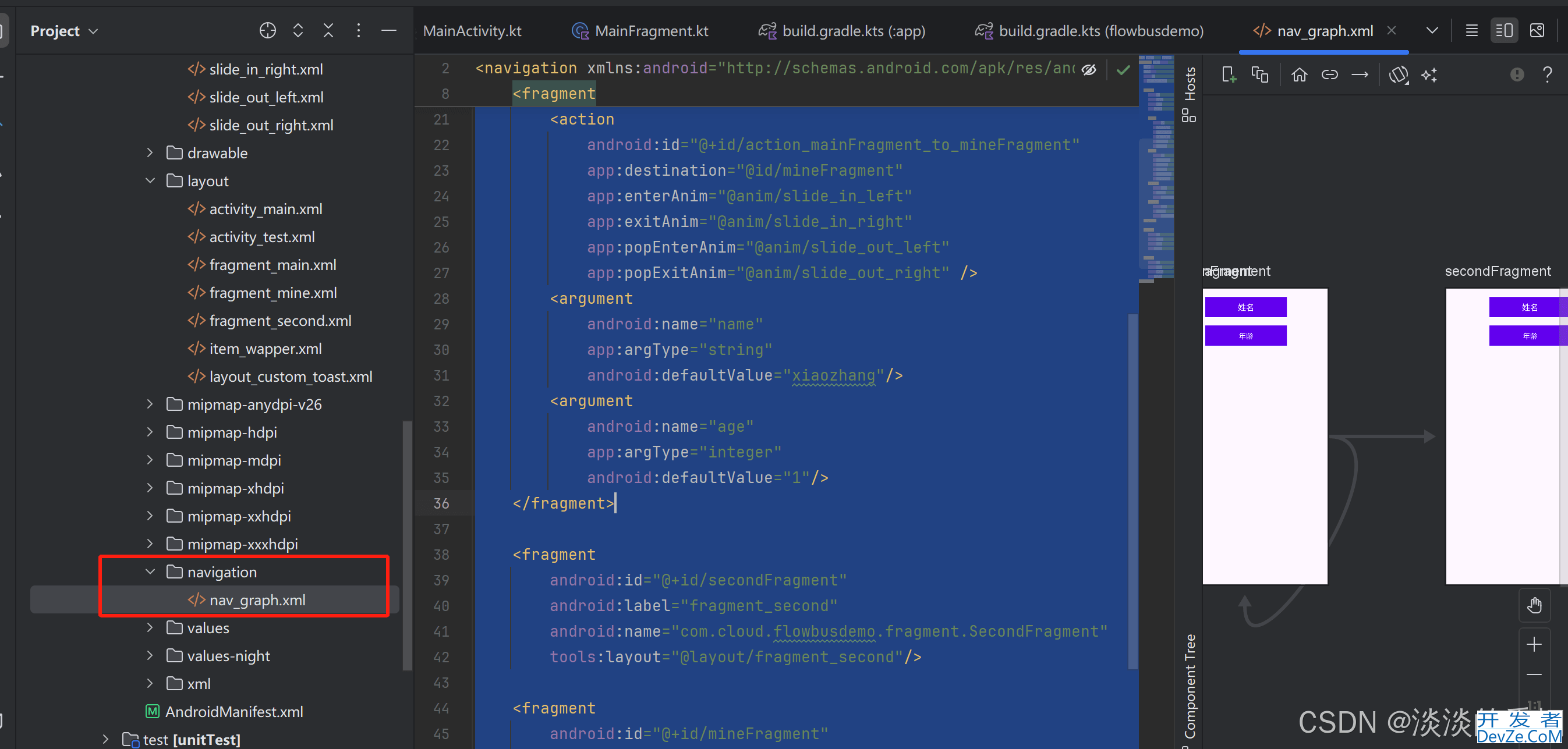The width and height of the screenshot is (1568, 749).
Task: Add new destination in navigation editor
Action: point(1229,74)
